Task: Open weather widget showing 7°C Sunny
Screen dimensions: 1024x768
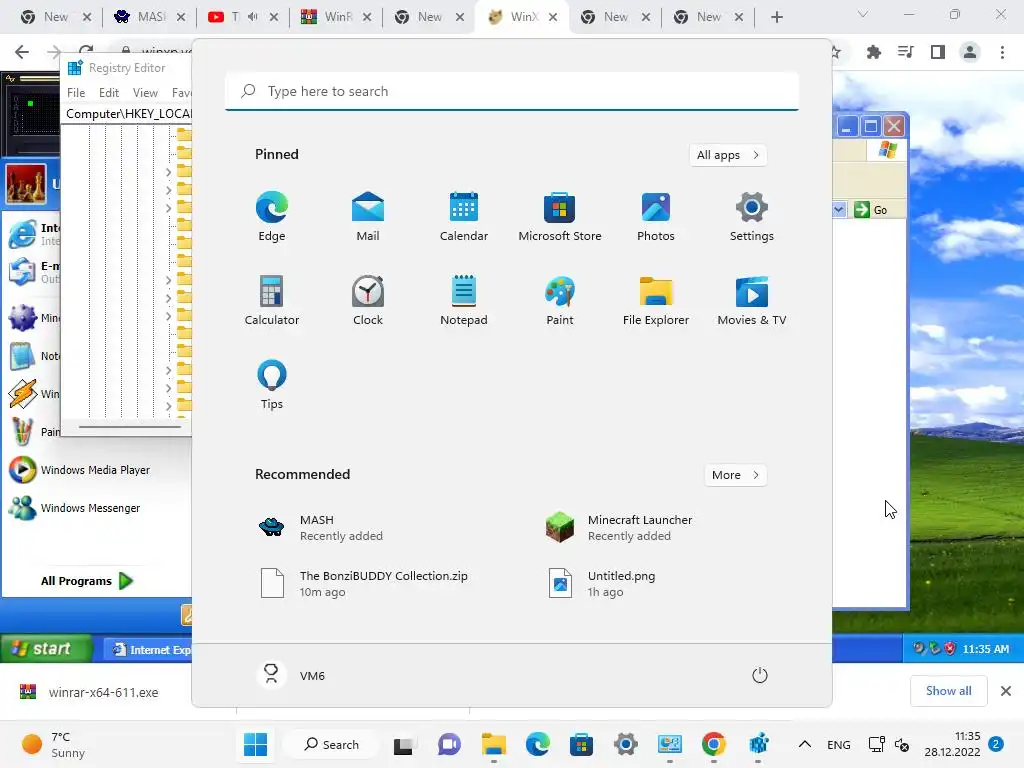Action: click(x=55, y=744)
